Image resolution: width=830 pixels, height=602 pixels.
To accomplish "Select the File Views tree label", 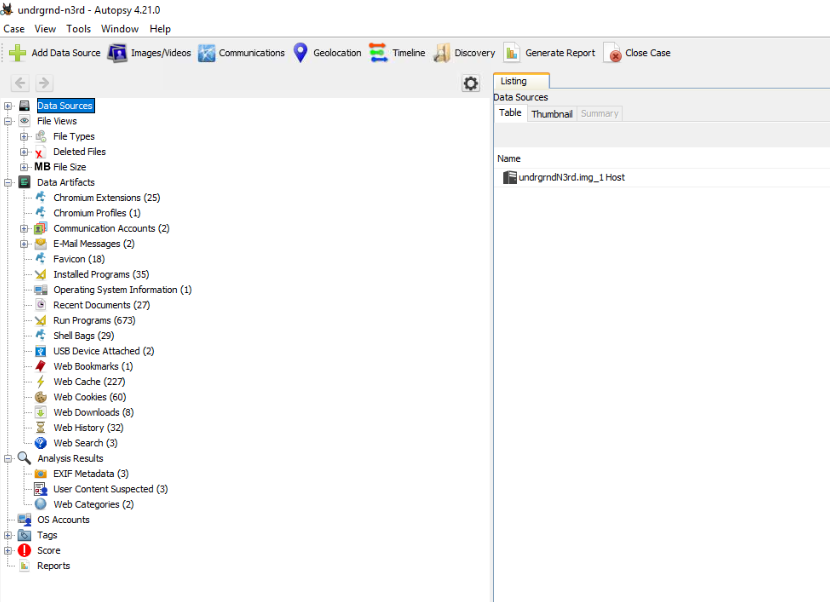I will [x=57, y=121].
